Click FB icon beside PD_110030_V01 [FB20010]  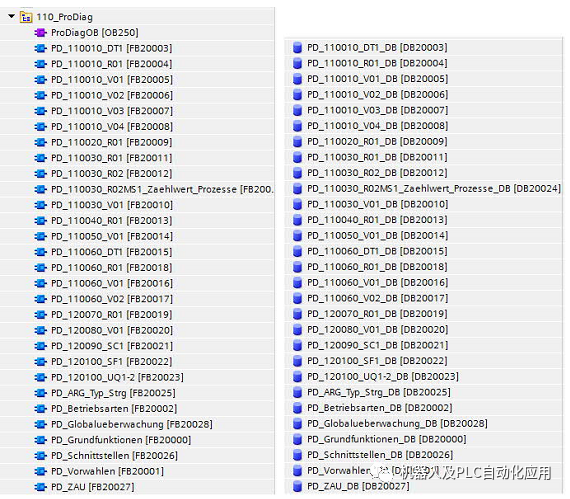click(x=40, y=205)
